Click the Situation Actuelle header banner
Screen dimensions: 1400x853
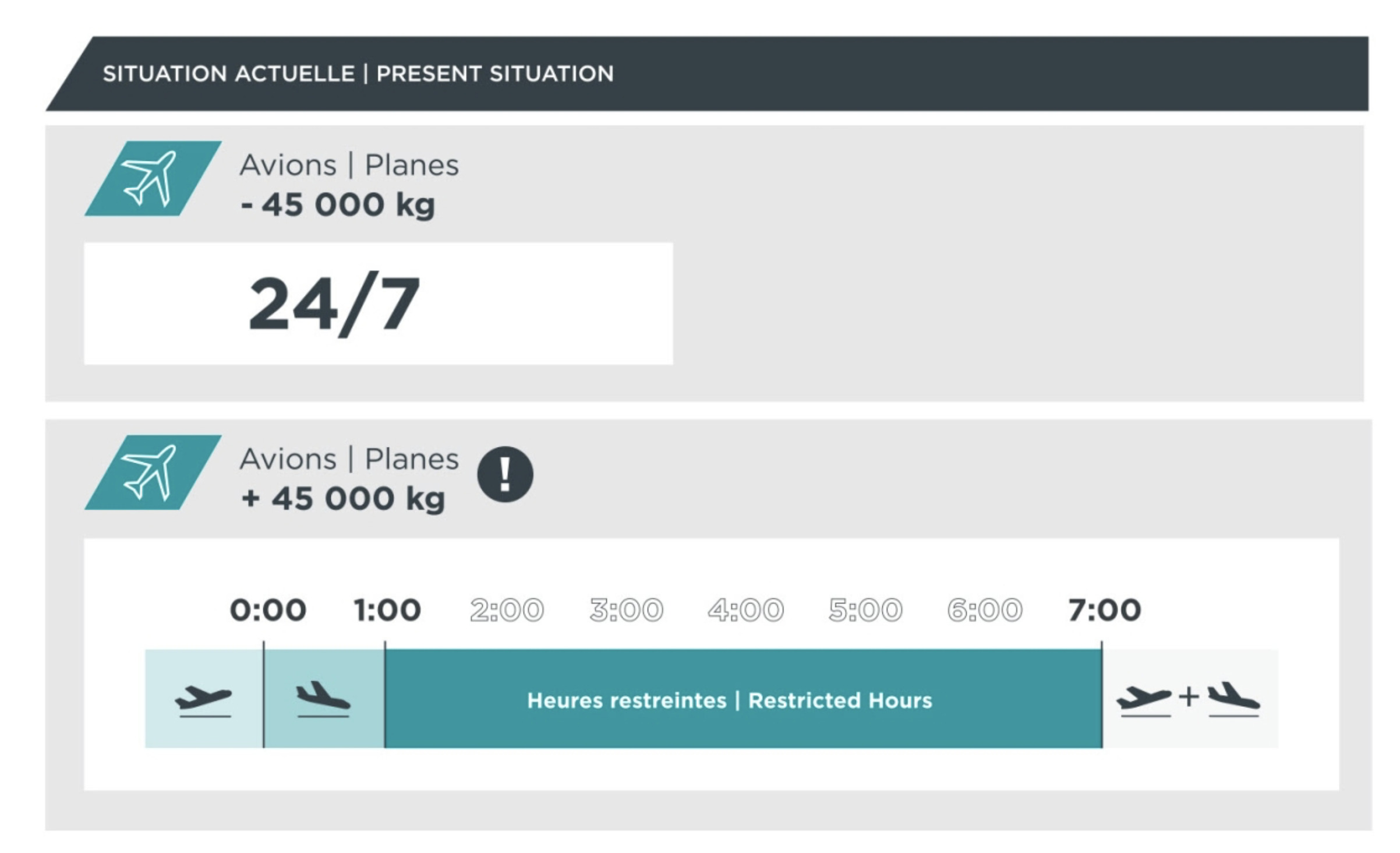pos(707,73)
